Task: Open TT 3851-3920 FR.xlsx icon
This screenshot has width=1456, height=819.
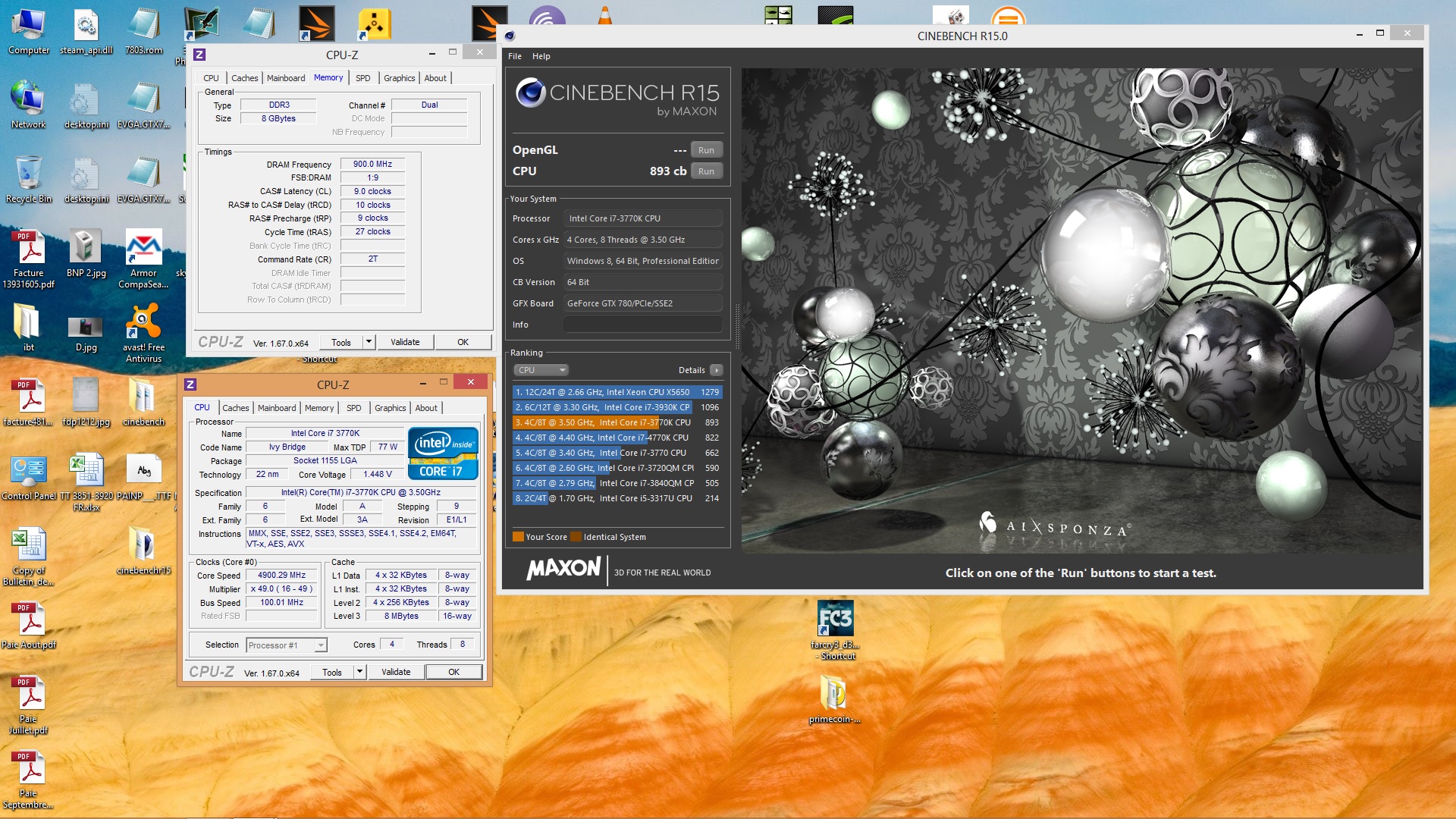Action: pyautogui.click(x=86, y=481)
